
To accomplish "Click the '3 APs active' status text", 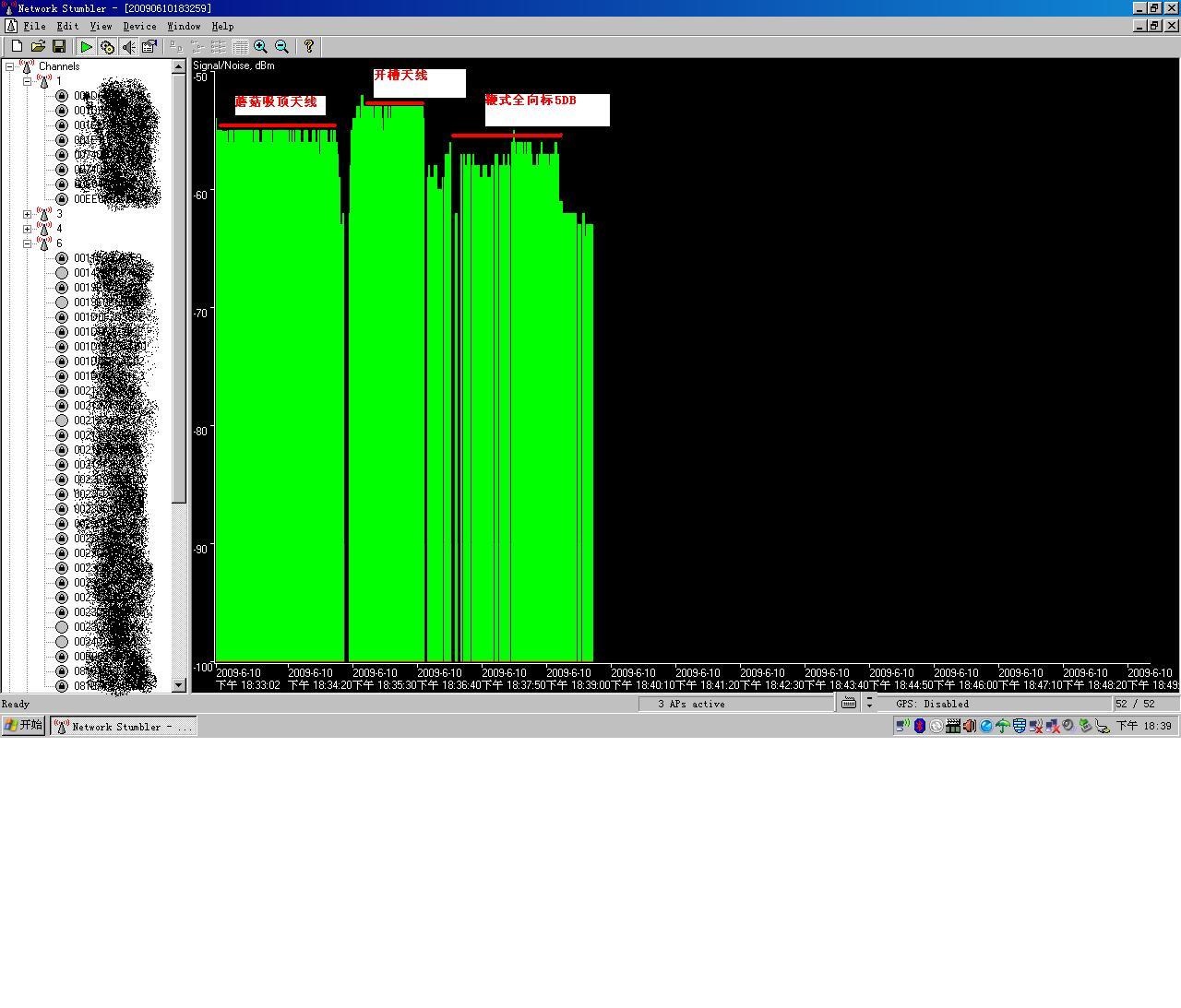I will pyautogui.click(x=691, y=704).
